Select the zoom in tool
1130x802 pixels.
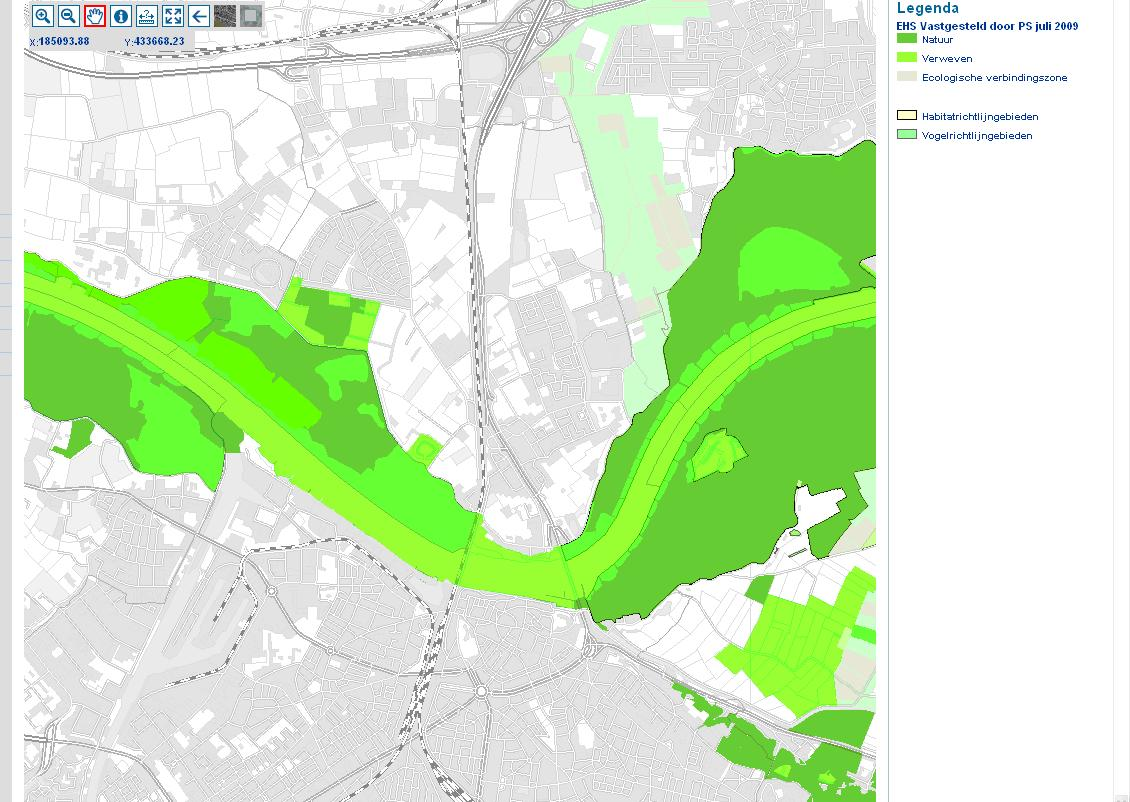pos(43,16)
